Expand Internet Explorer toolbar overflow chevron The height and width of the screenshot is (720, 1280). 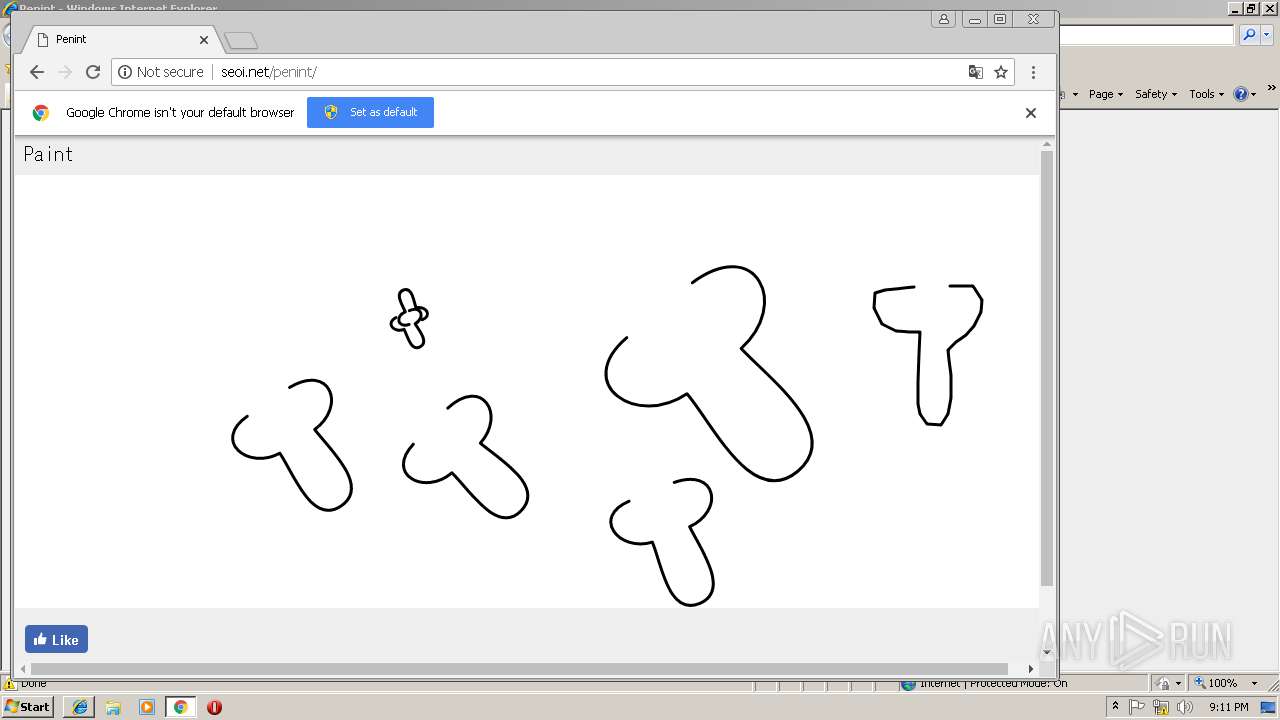point(1271,89)
